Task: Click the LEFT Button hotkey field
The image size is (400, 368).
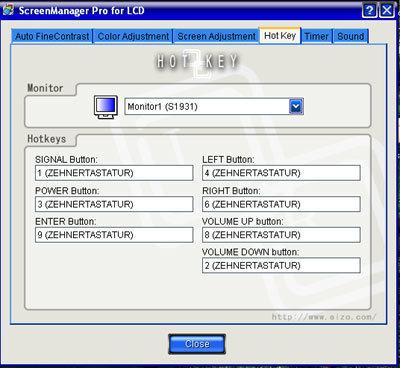Action: pyautogui.click(x=281, y=173)
